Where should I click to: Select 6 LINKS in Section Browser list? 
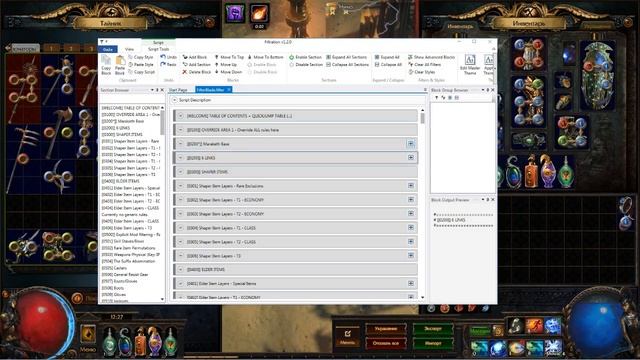tap(116, 128)
